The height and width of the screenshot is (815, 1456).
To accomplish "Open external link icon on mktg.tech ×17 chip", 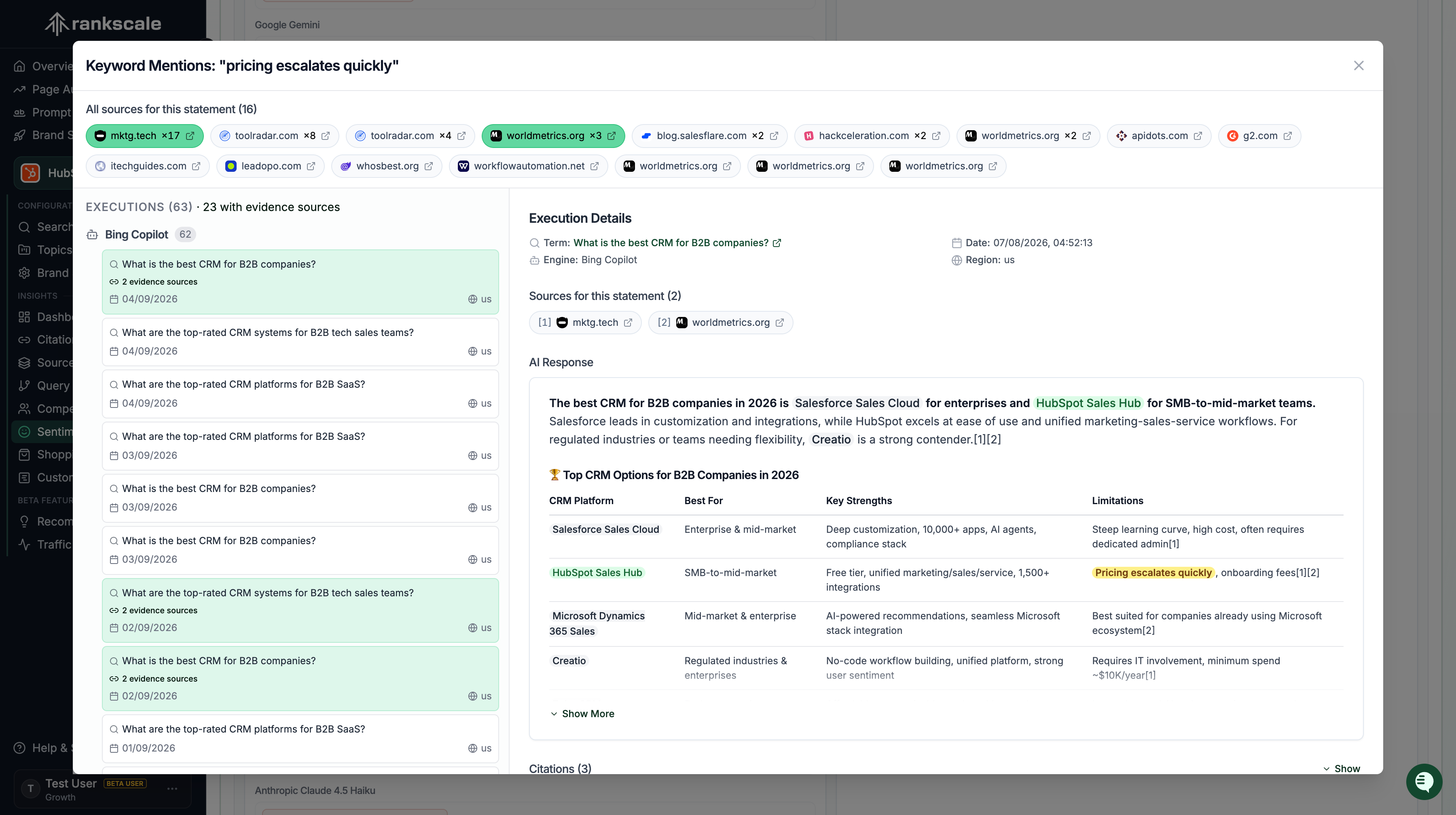I will click(x=190, y=136).
